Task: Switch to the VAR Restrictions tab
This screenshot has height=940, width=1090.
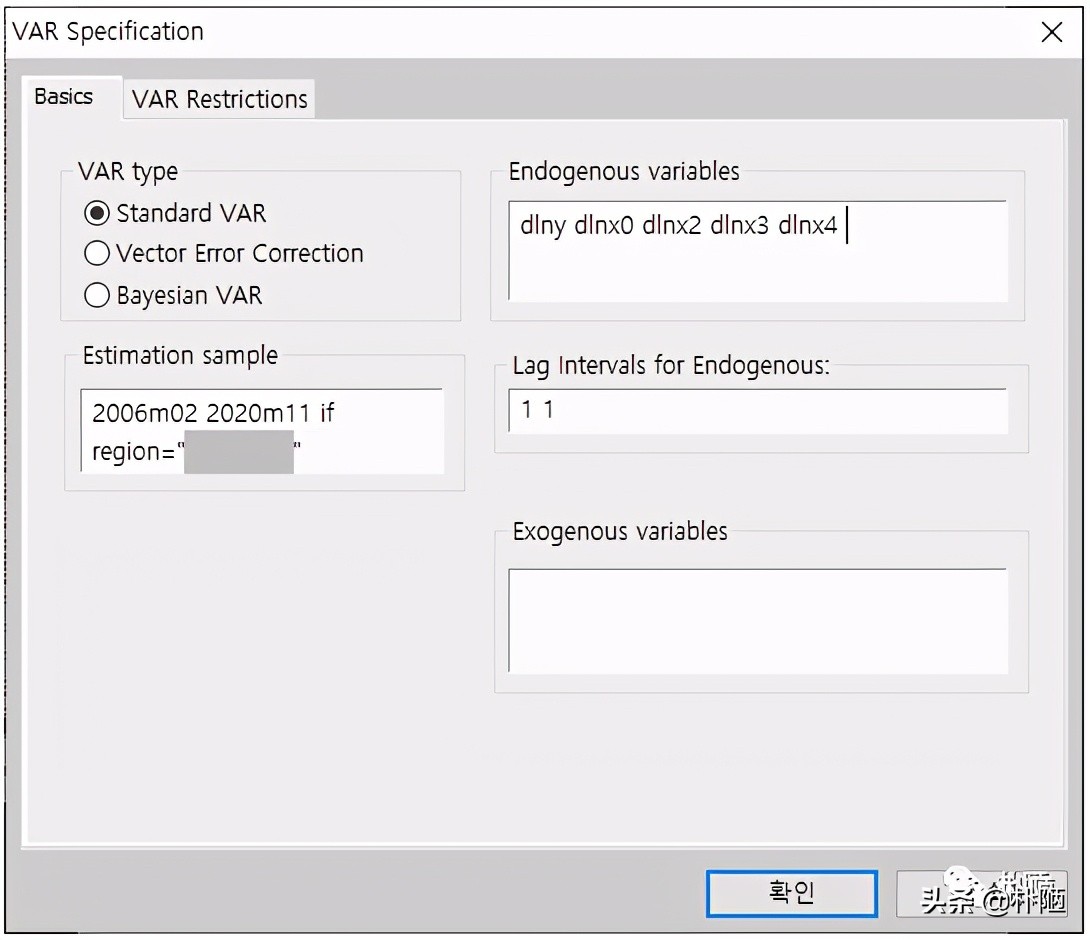Action: 218,99
